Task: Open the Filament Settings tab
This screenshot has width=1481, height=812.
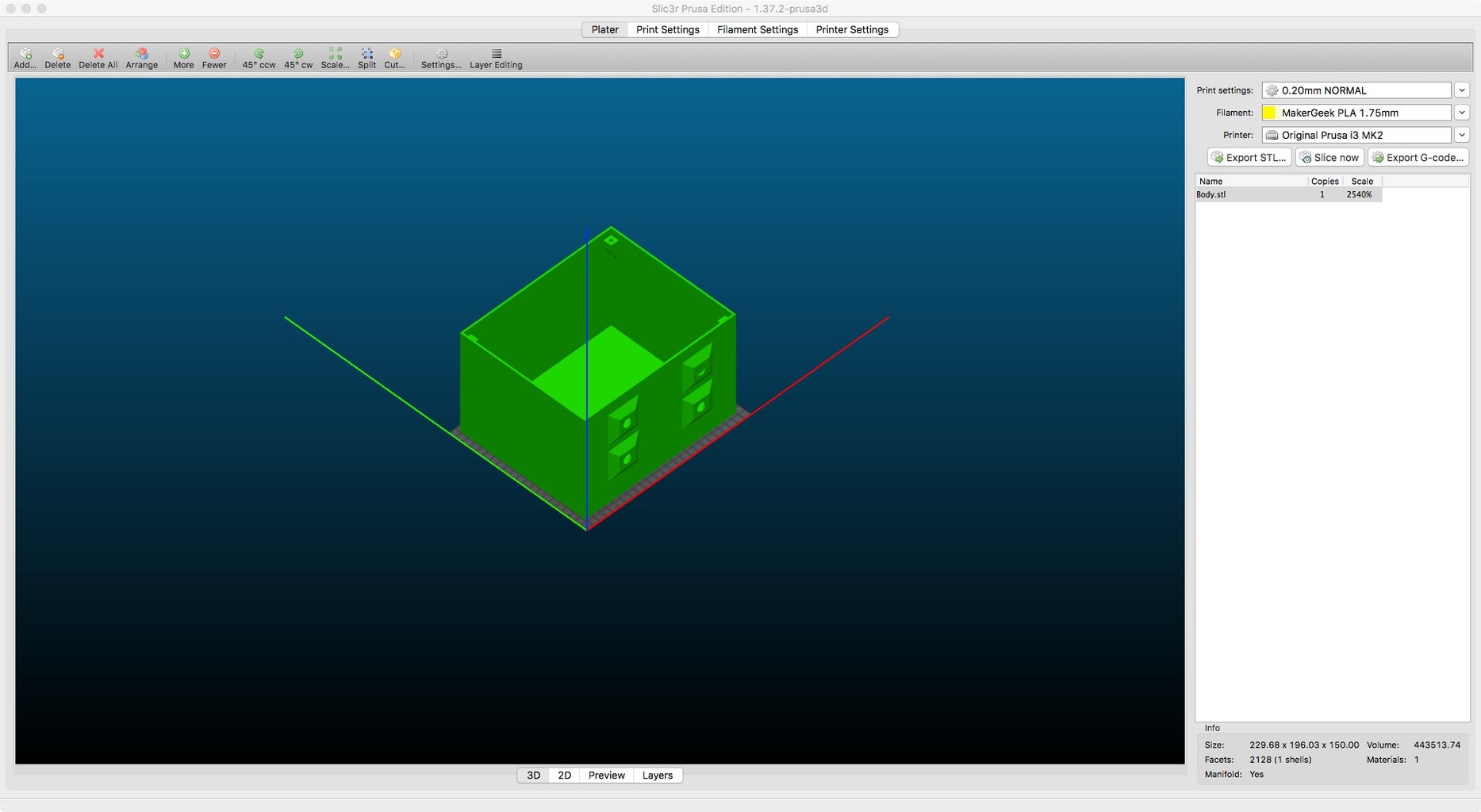Action: pyautogui.click(x=758, y=29)
